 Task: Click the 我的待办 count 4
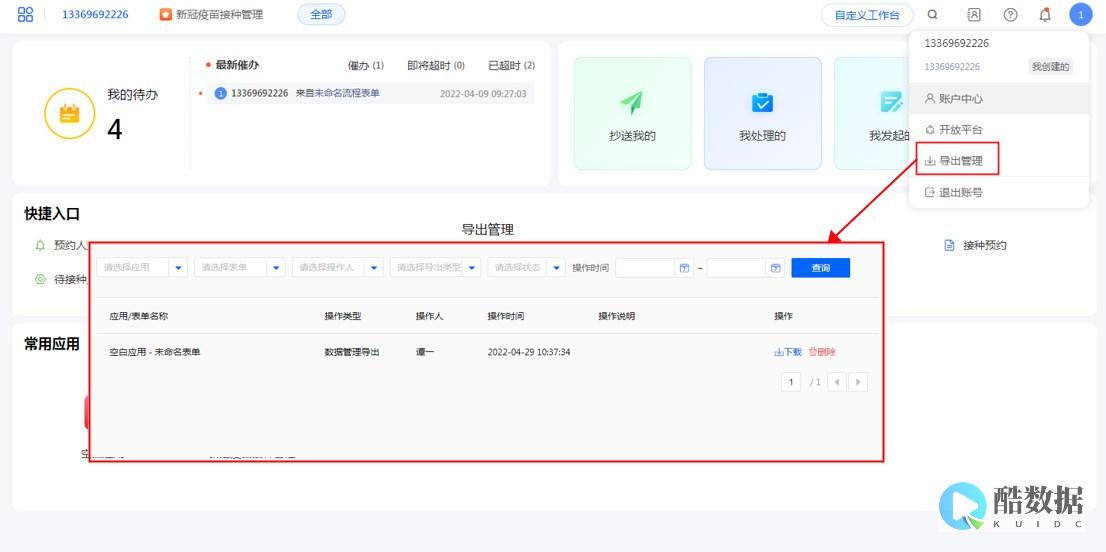pyautogui.click(x=115, y=129)
